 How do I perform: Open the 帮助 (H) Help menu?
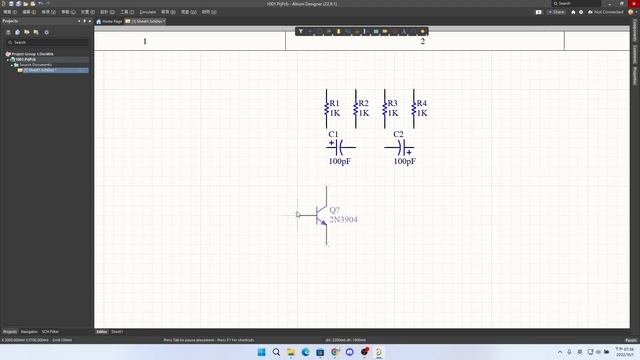point(209,12)
